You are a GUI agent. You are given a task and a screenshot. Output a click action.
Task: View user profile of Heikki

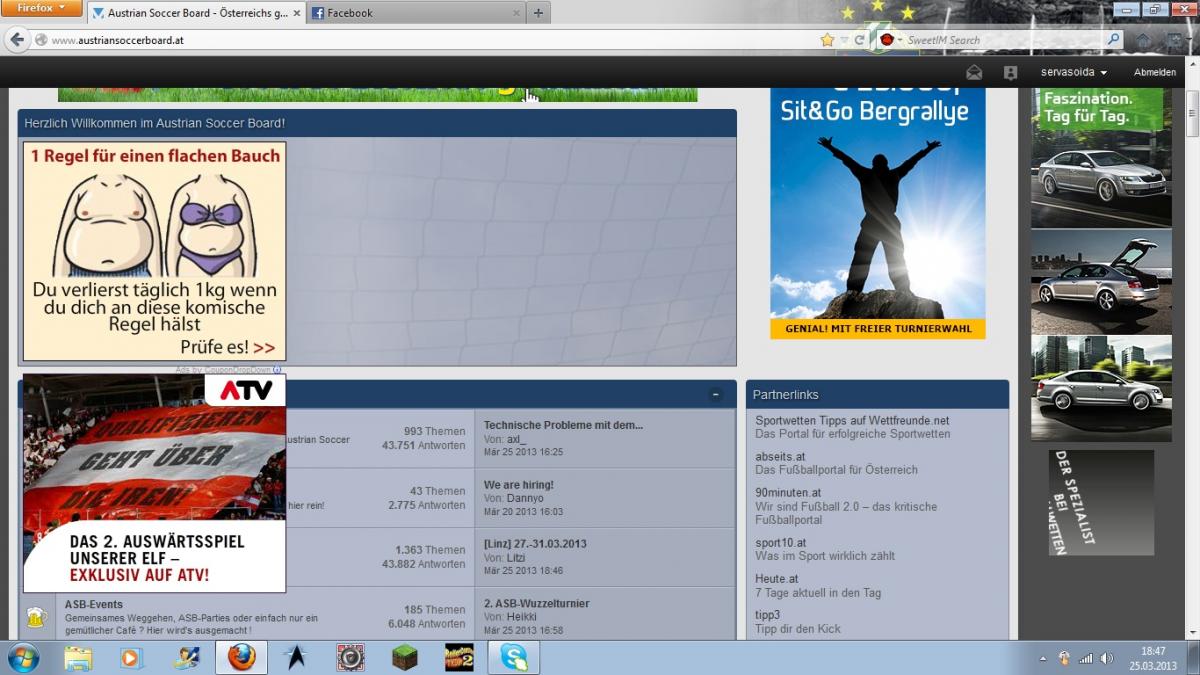point(522,617)
